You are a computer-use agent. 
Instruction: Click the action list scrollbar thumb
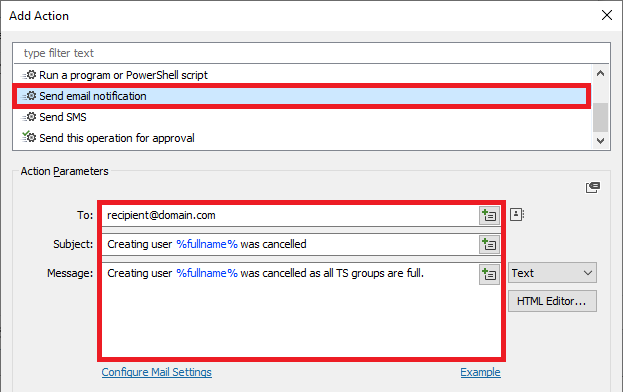pos(600,117)
